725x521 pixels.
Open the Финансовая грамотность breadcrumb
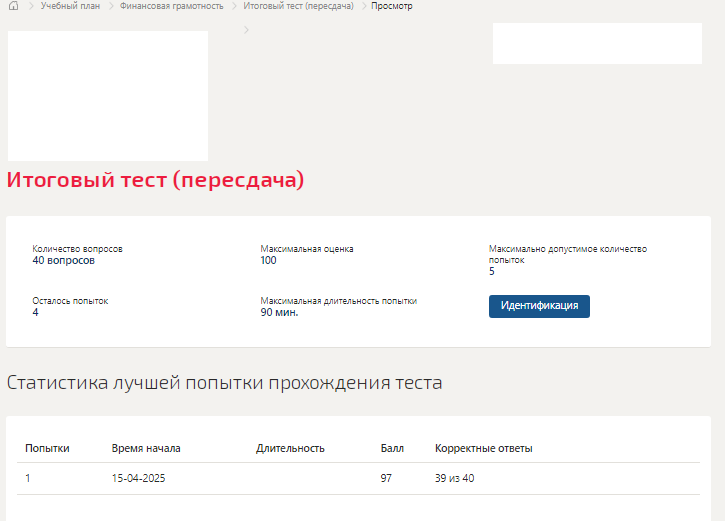click(x=172, y=6)
